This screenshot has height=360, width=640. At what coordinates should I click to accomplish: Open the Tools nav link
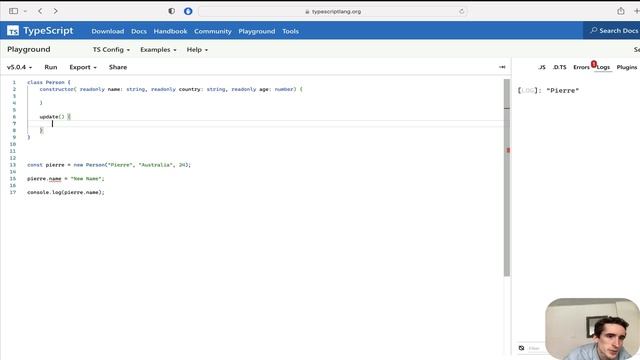point(290,31)
